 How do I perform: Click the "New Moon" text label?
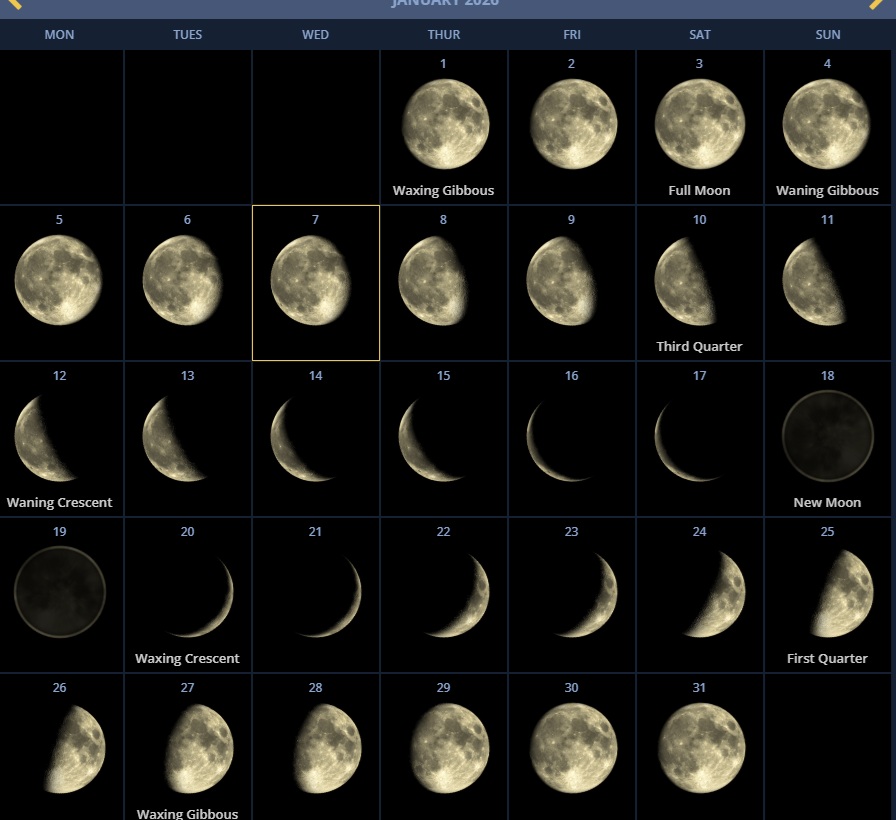click(x=827, y=502)
